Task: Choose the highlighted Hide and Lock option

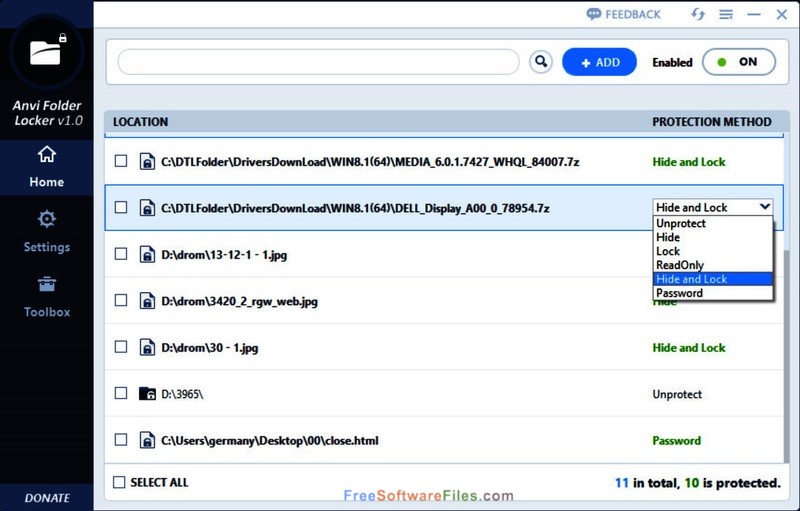Action: pos(713,279)
